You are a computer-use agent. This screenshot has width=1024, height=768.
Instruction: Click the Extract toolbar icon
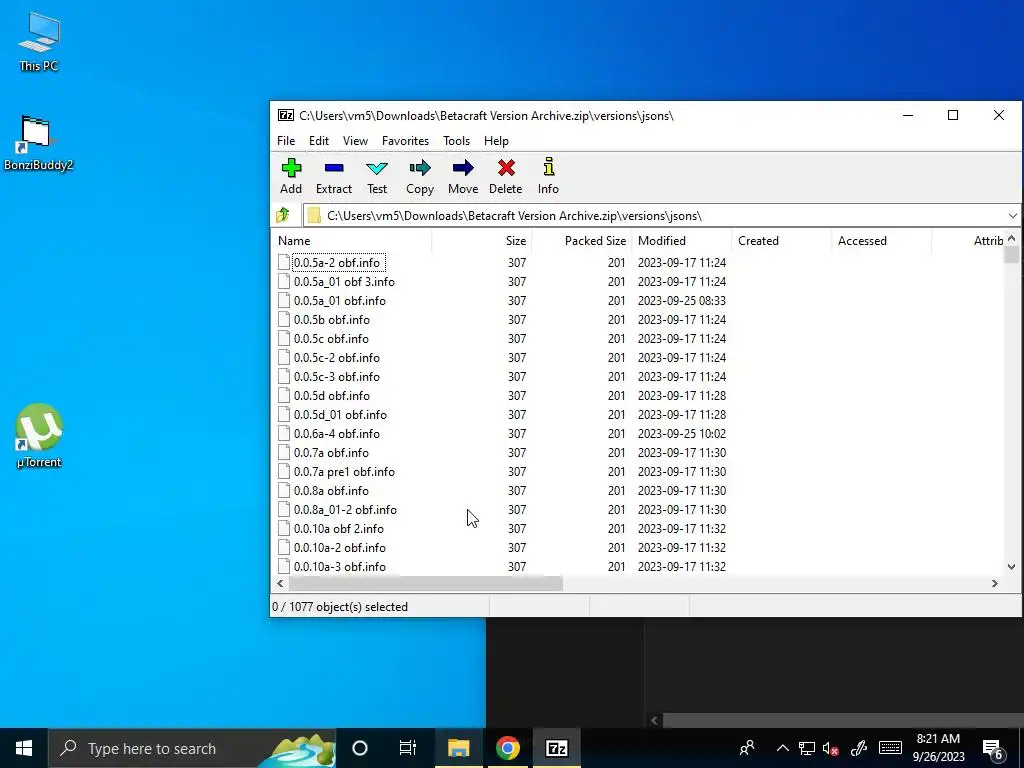pyautogui.click(x=334, y=168)
